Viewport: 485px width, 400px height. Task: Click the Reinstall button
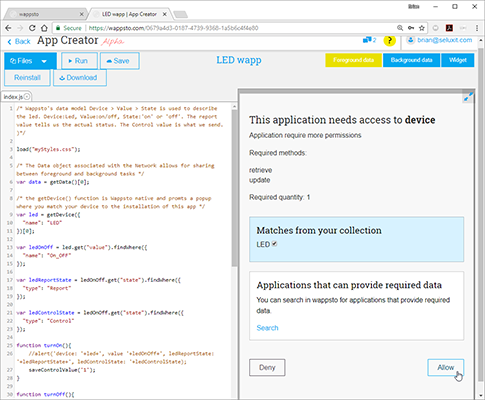pos(27,78)
